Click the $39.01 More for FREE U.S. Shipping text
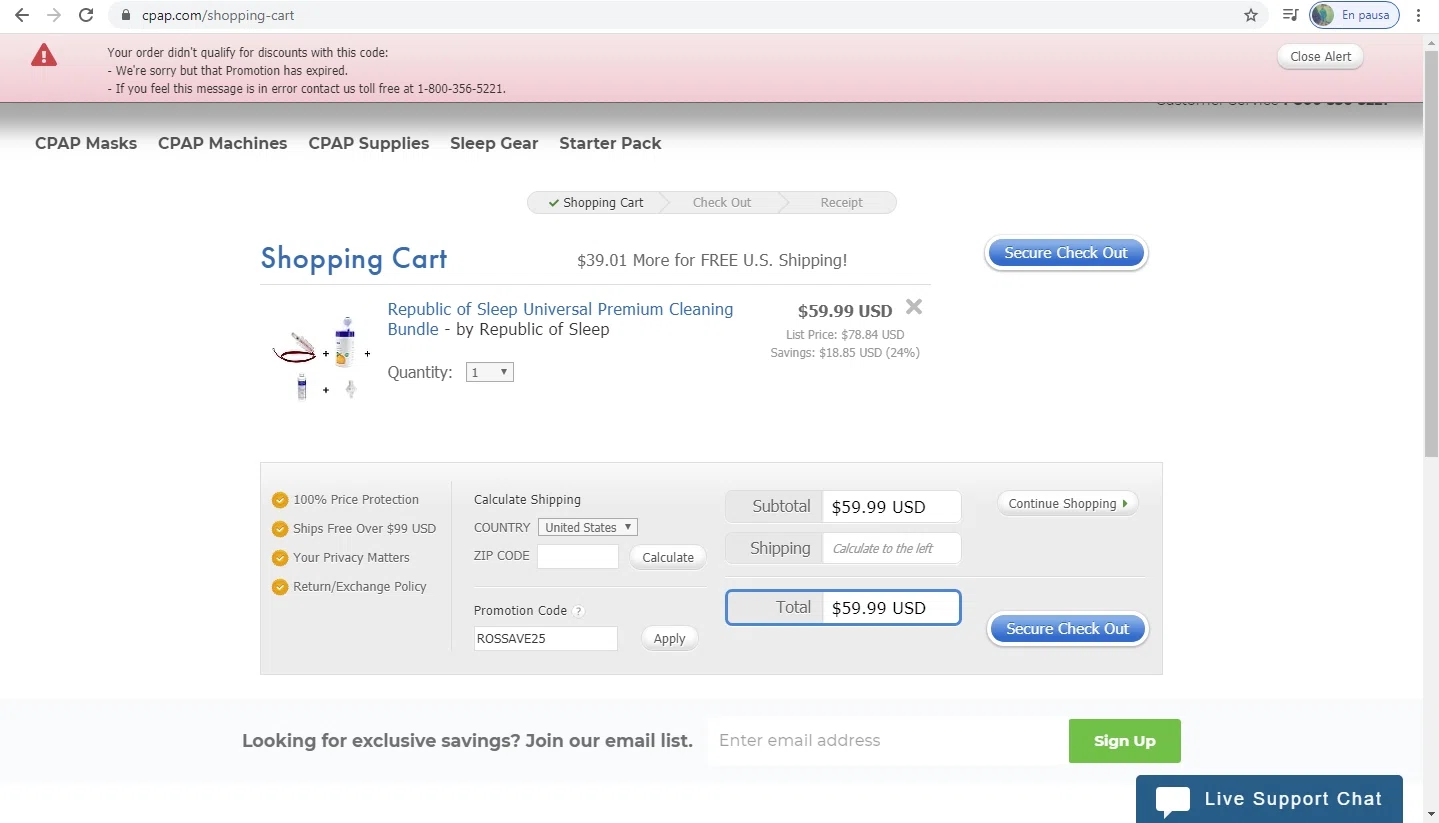 tap(712, 260)
